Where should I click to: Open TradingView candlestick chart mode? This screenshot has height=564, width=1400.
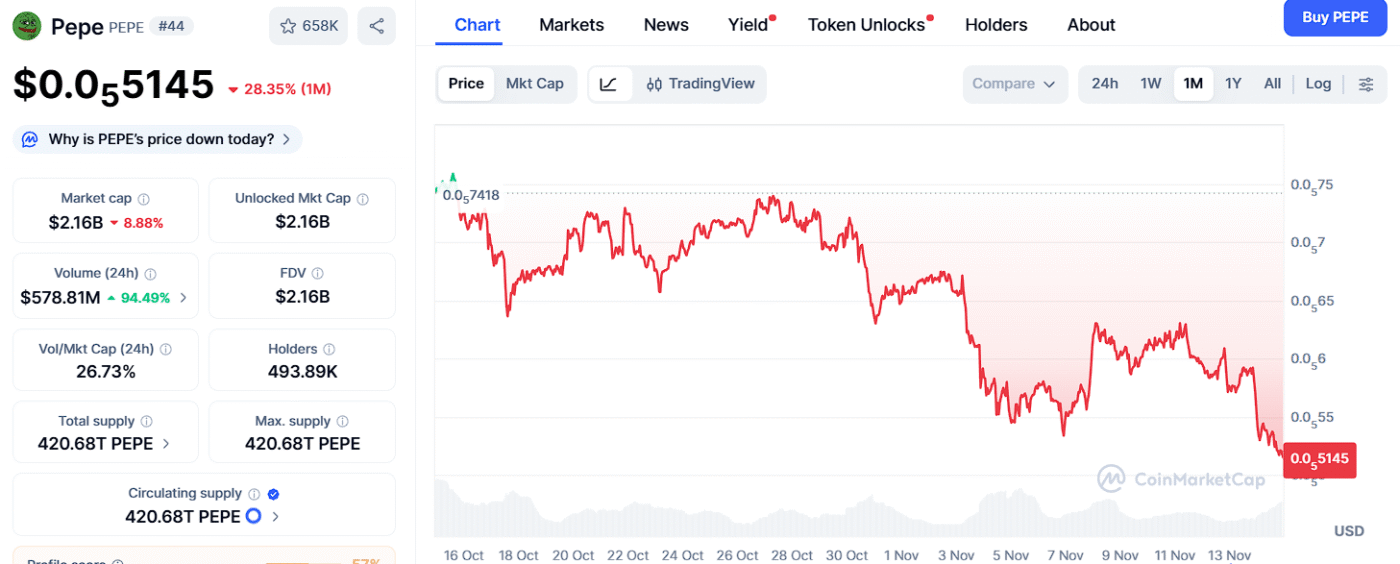[701, 84]
